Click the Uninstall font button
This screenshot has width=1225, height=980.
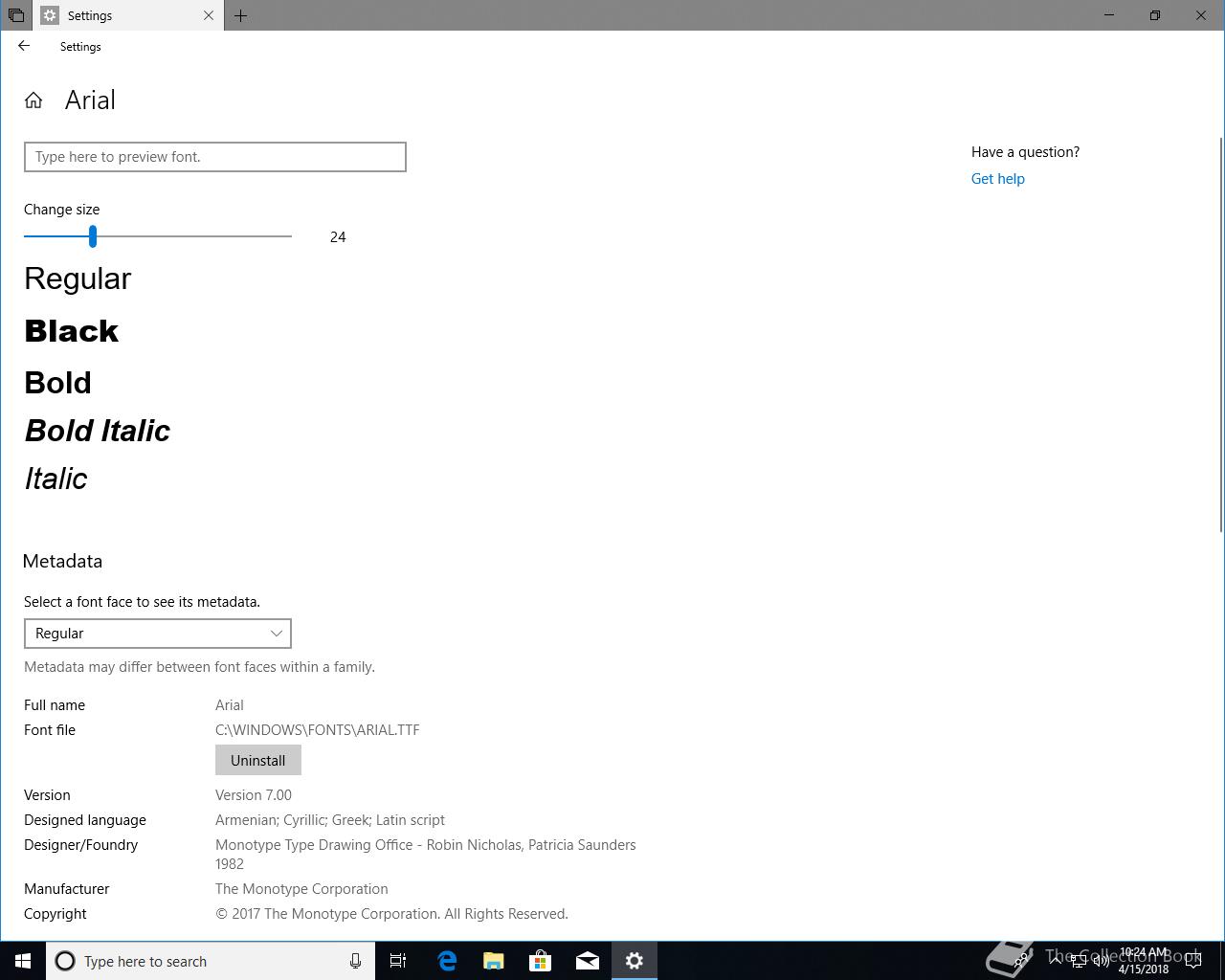click(258, 760)
